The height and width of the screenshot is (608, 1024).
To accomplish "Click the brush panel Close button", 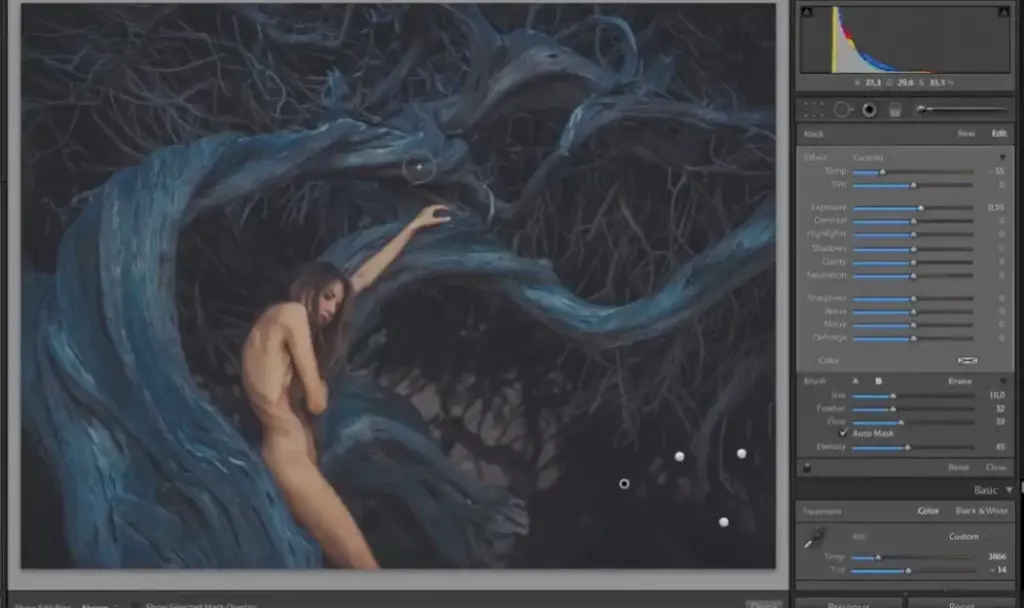I will [x=996, y=467].
